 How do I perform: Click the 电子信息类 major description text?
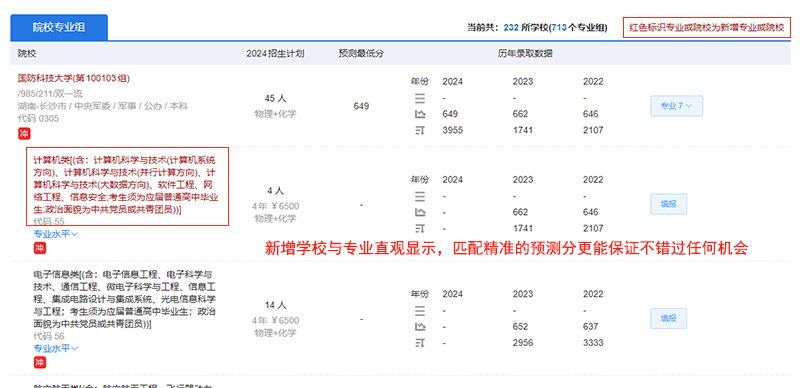click(x=124, y=299)
